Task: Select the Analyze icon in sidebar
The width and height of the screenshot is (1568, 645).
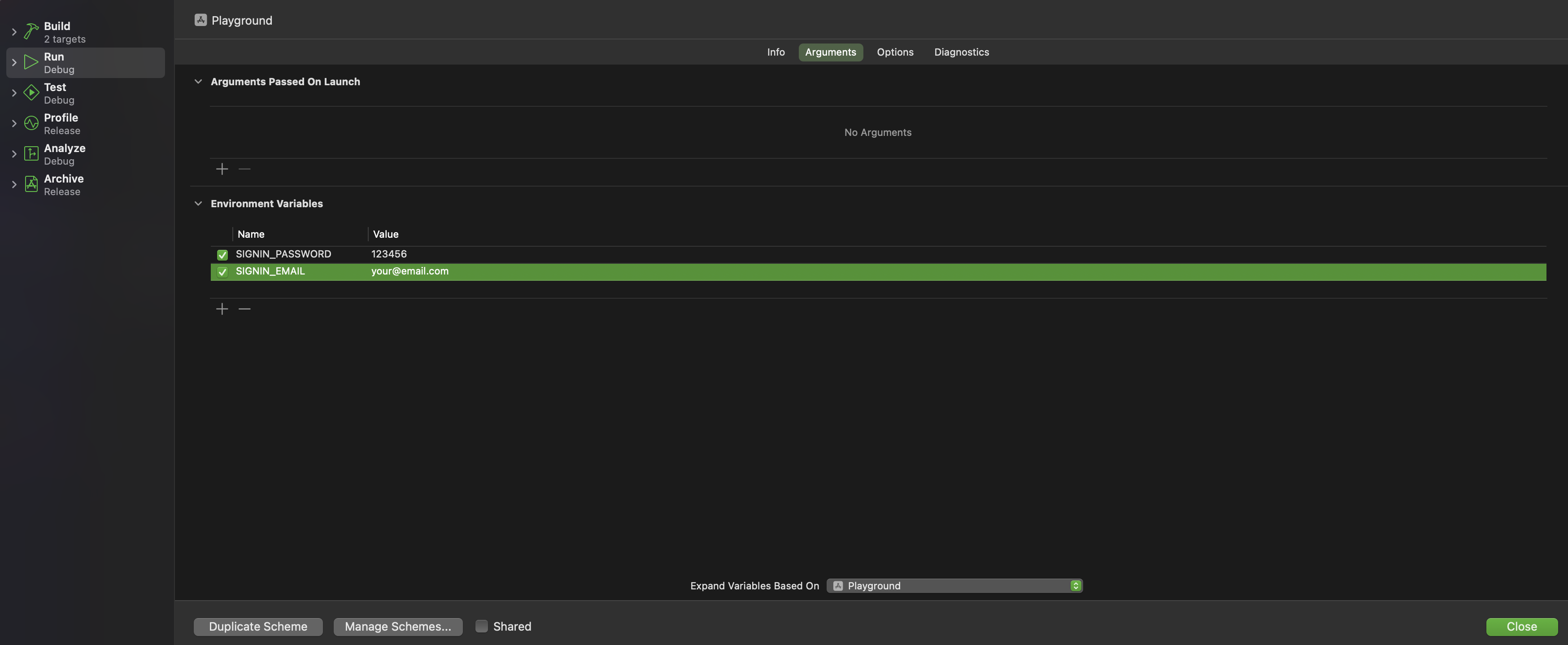Action: coord(30,153)
